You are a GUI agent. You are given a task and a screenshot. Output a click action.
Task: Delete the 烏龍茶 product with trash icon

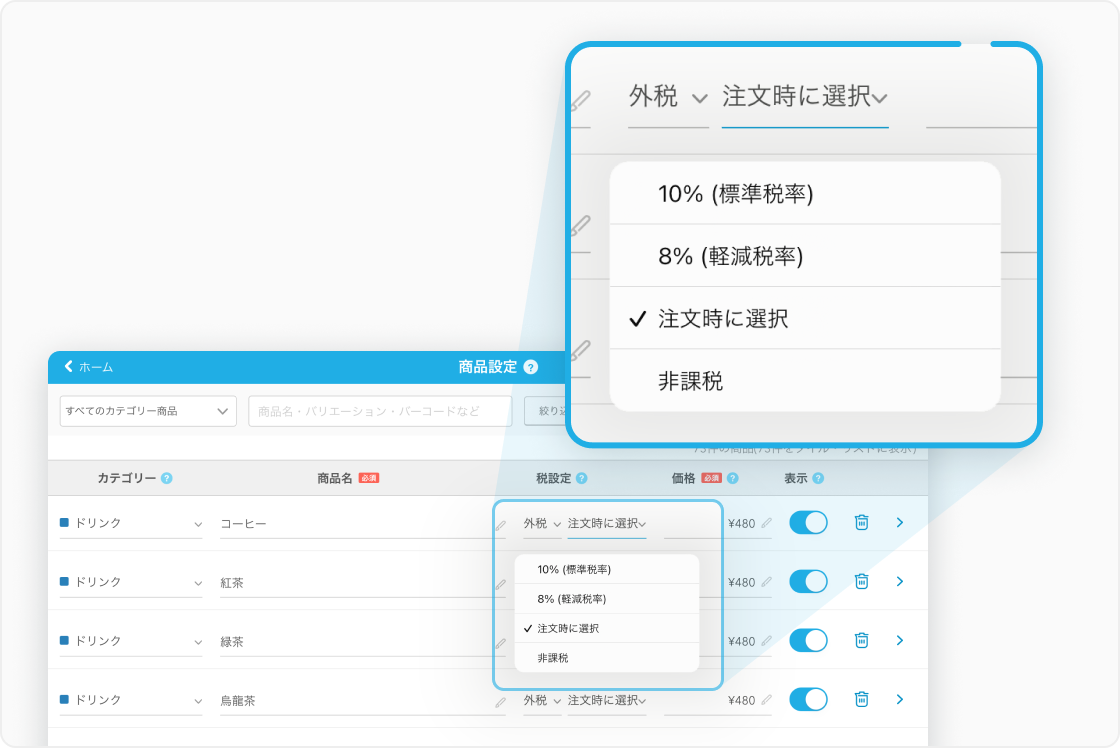tap(861, 699)
